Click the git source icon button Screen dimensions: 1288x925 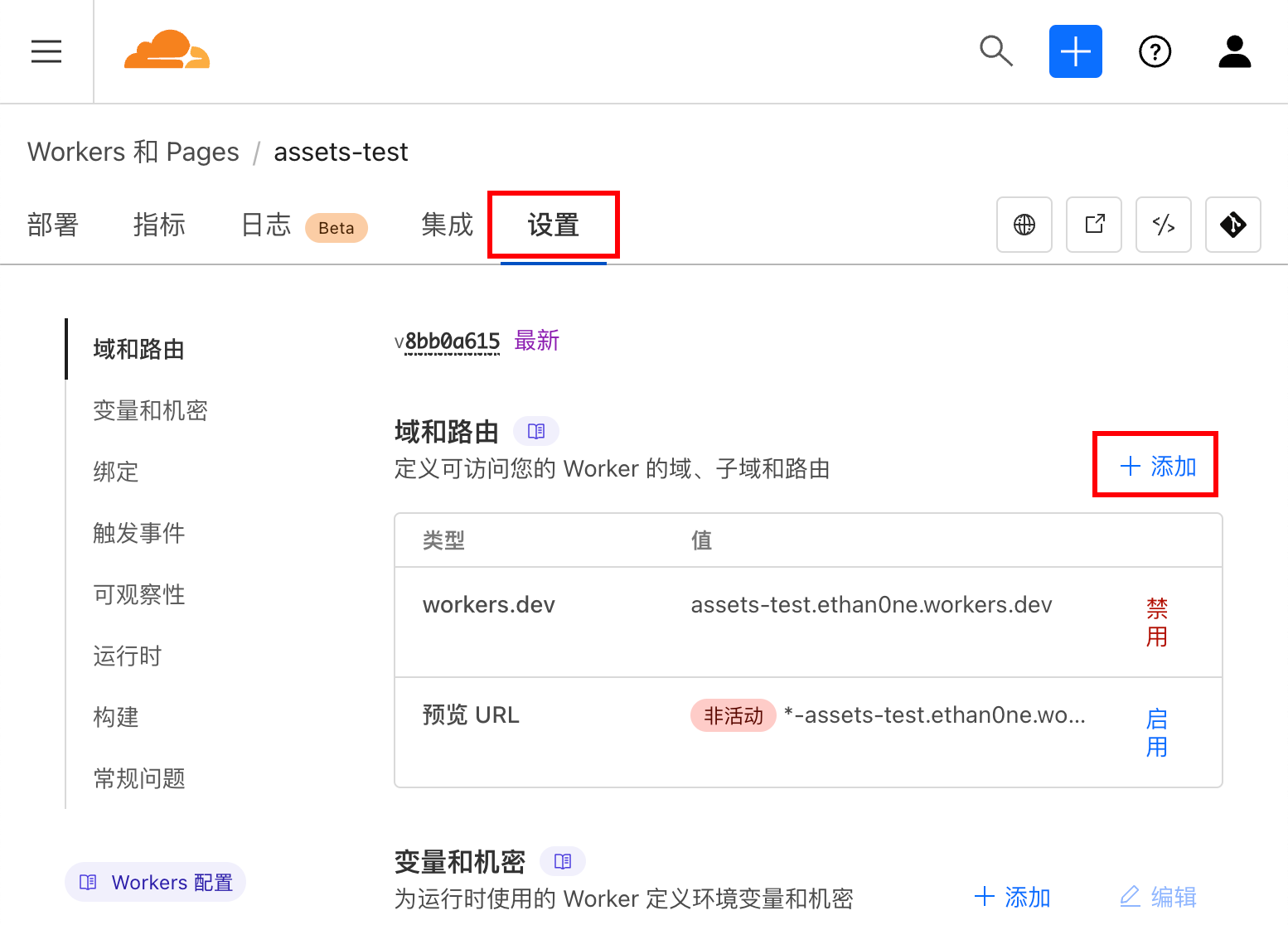coord(1233,225)
